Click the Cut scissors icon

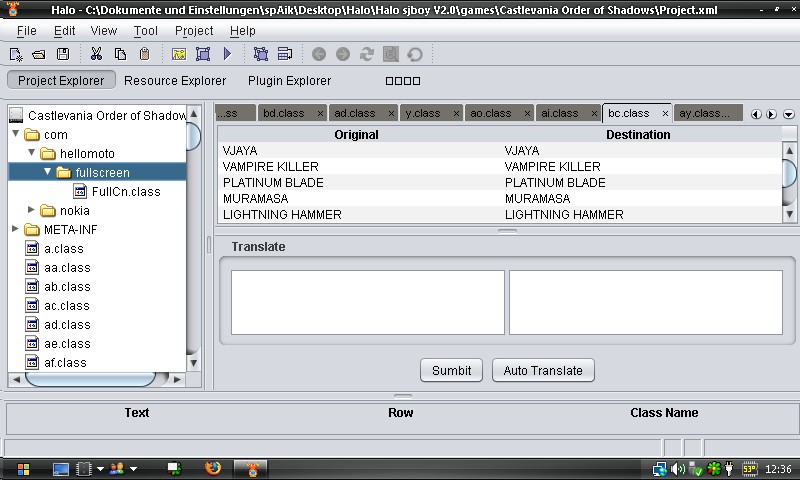coord(96,54)
